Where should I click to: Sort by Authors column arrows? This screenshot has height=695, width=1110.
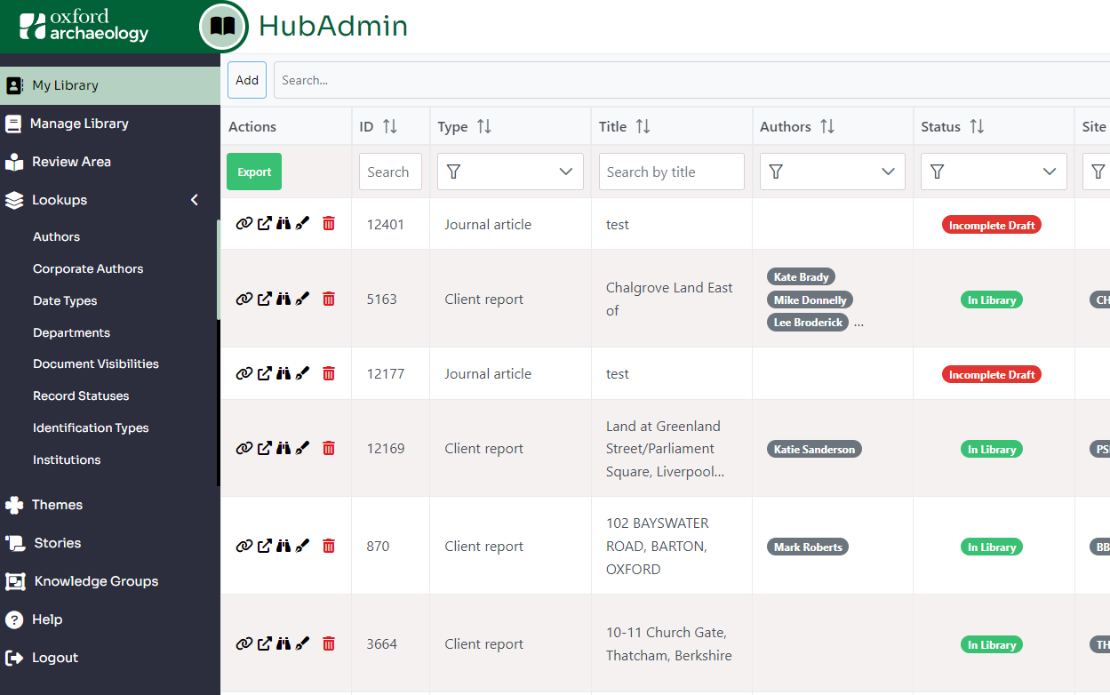[x=828, y=126]
